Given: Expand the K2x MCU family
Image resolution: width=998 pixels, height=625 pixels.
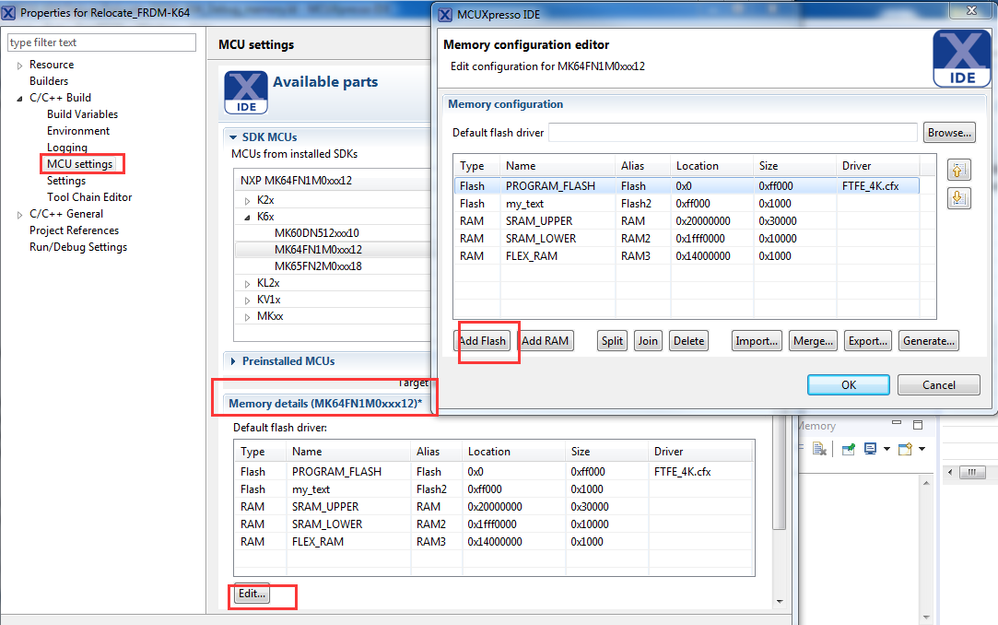Looking at the screenshot, I should coord(248,200).
